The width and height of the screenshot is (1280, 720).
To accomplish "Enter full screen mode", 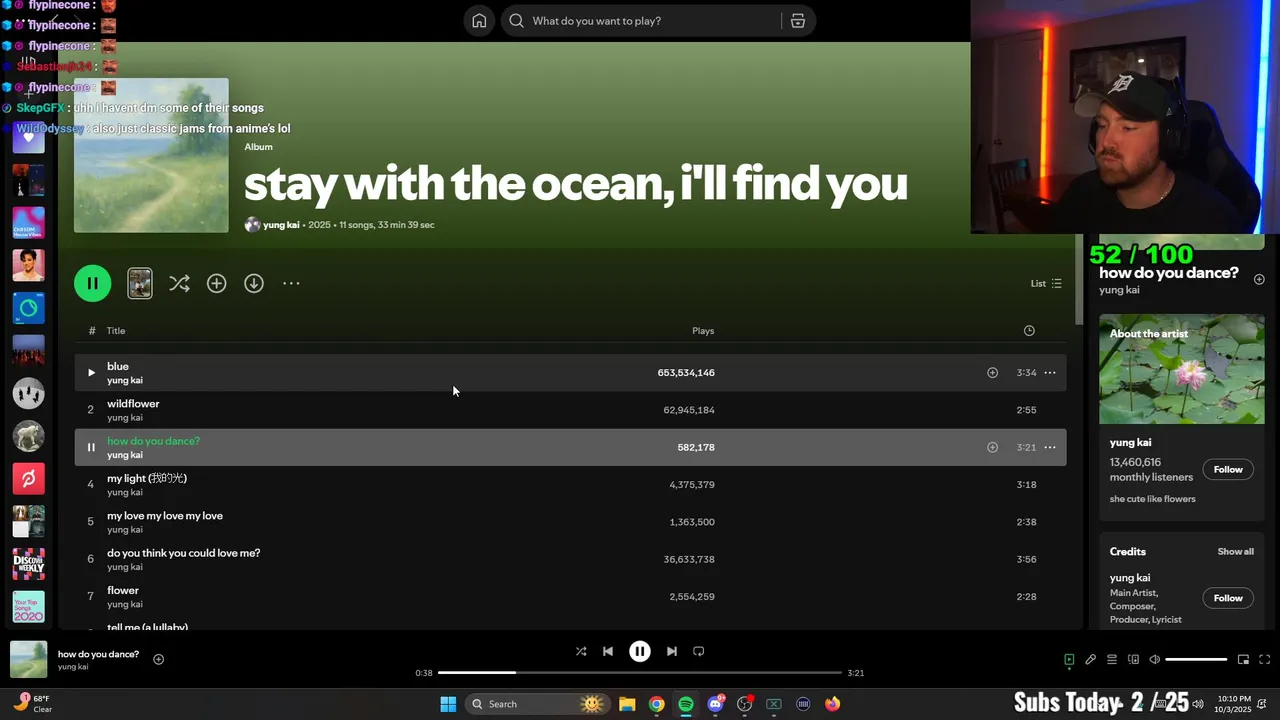I will point(1265,660).
